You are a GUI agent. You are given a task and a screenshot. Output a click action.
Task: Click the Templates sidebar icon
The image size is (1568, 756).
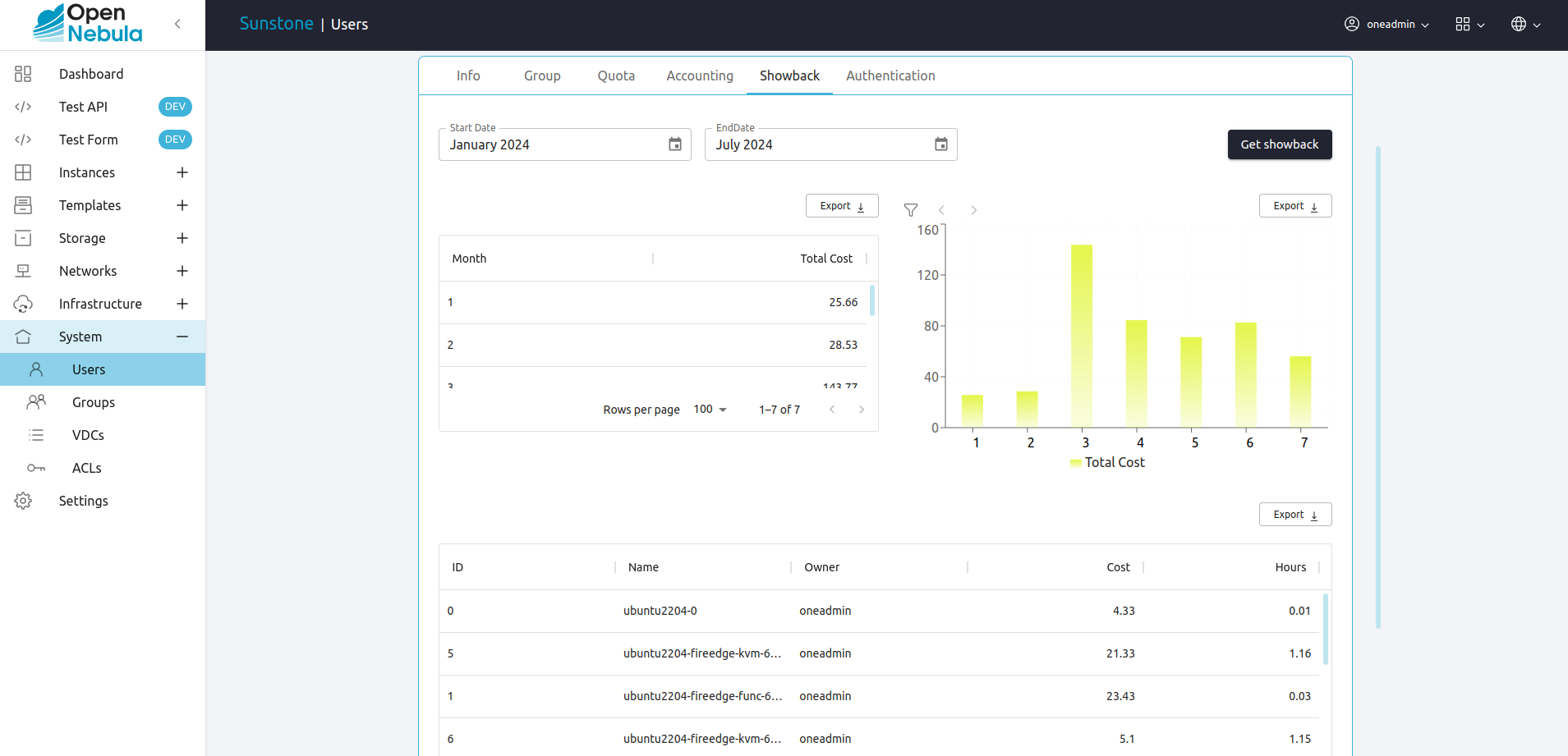[x=23, y=205]
